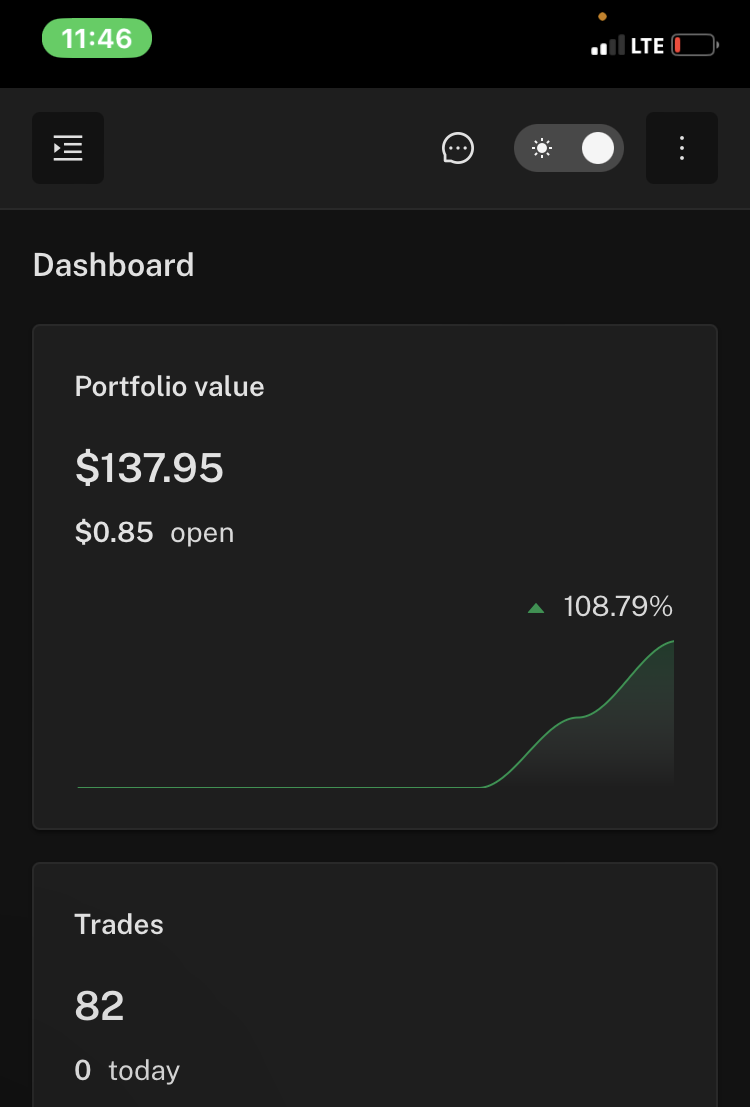Viewport: 750px width, 1107px height.
Task: Click the white knob of theme toggle
Action: pos(597,148)
